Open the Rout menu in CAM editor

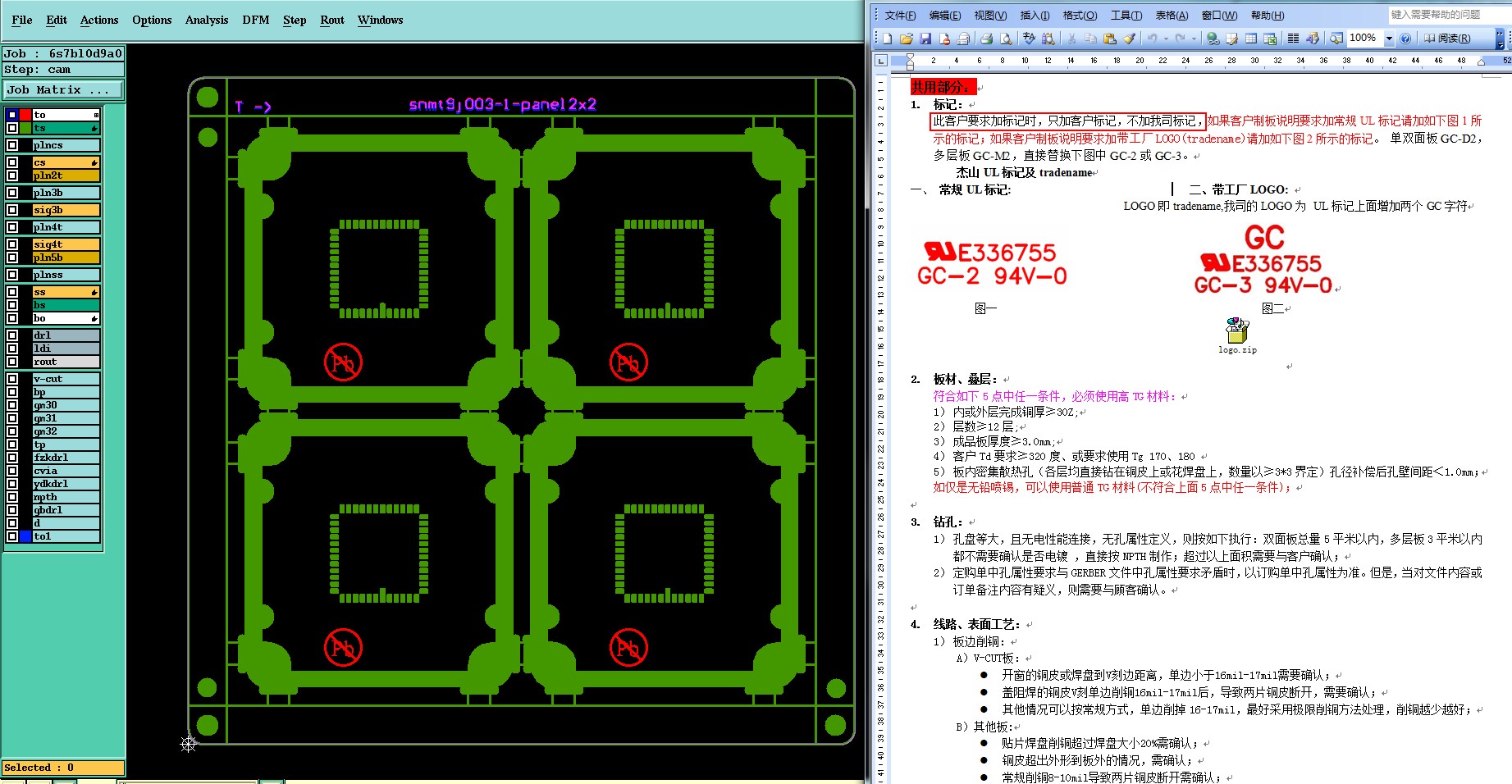point(332,20)
